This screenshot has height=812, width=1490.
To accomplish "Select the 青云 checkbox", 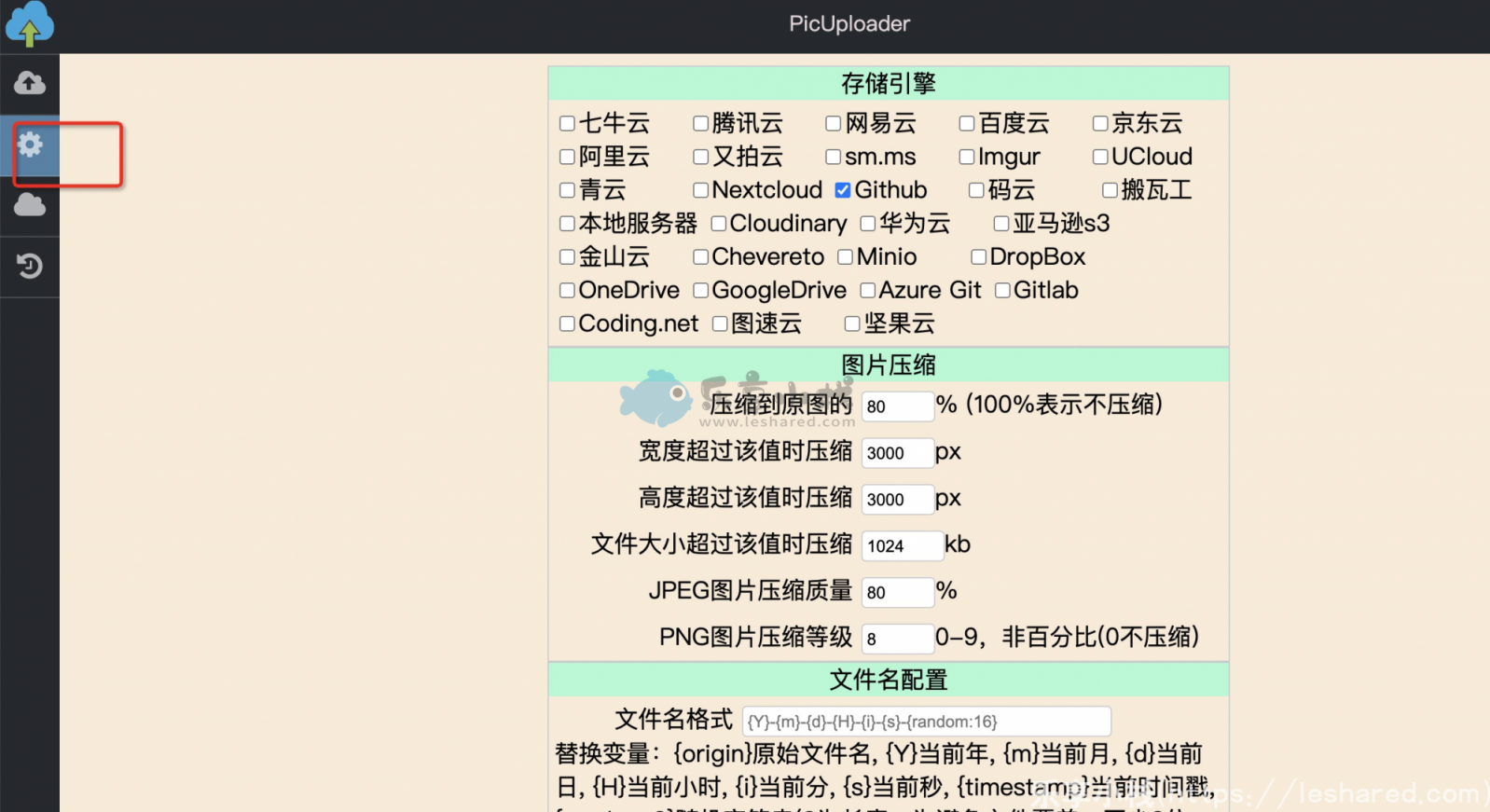I will point(567,190).
